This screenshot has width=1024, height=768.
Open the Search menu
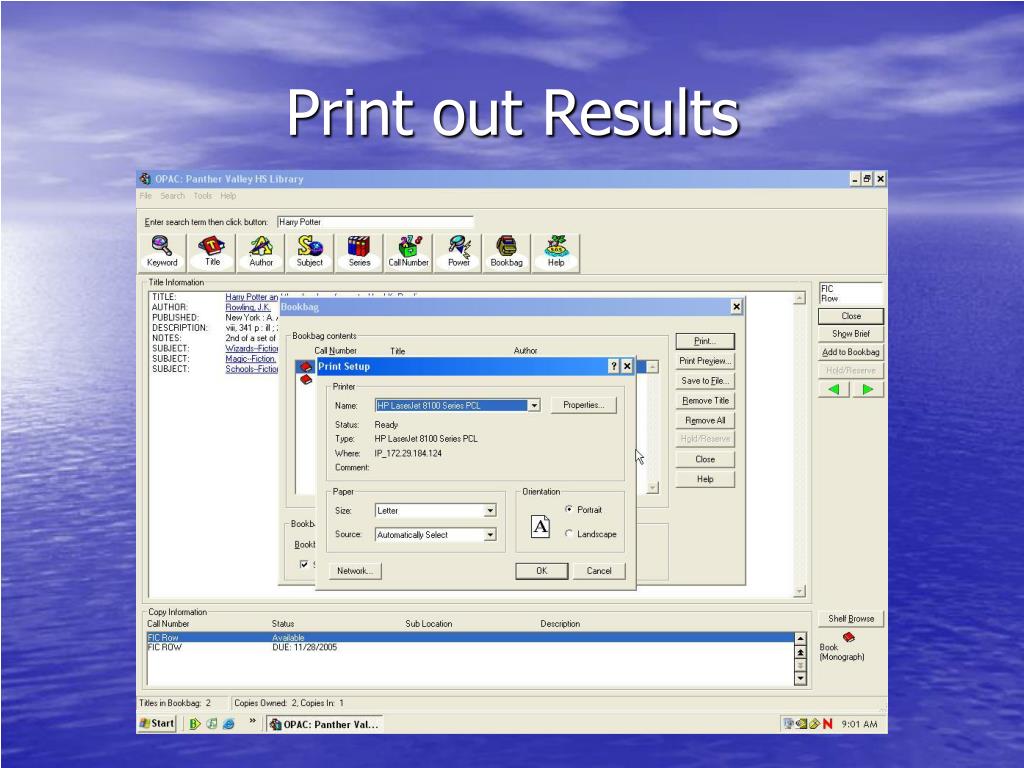[x=172, y=196]
